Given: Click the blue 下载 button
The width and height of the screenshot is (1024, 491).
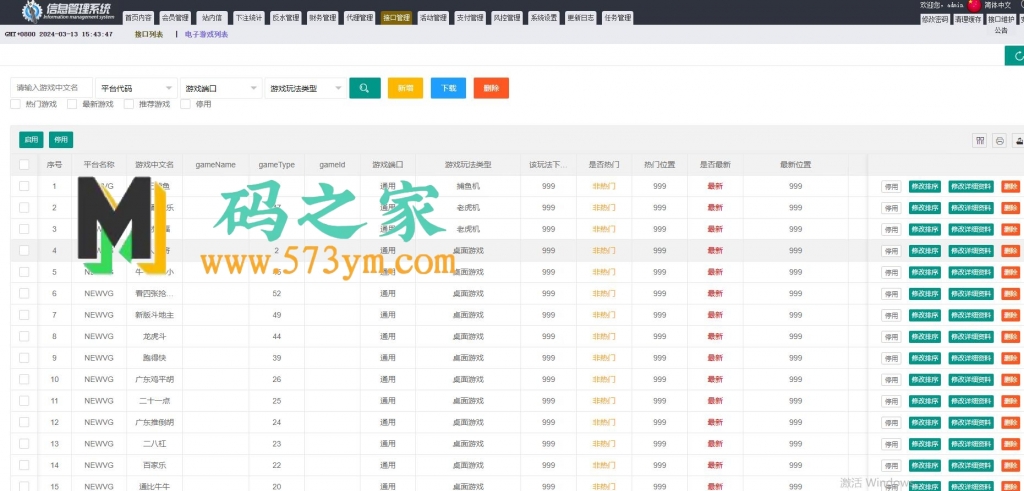Looking at the screenshot, I should 448,88.
